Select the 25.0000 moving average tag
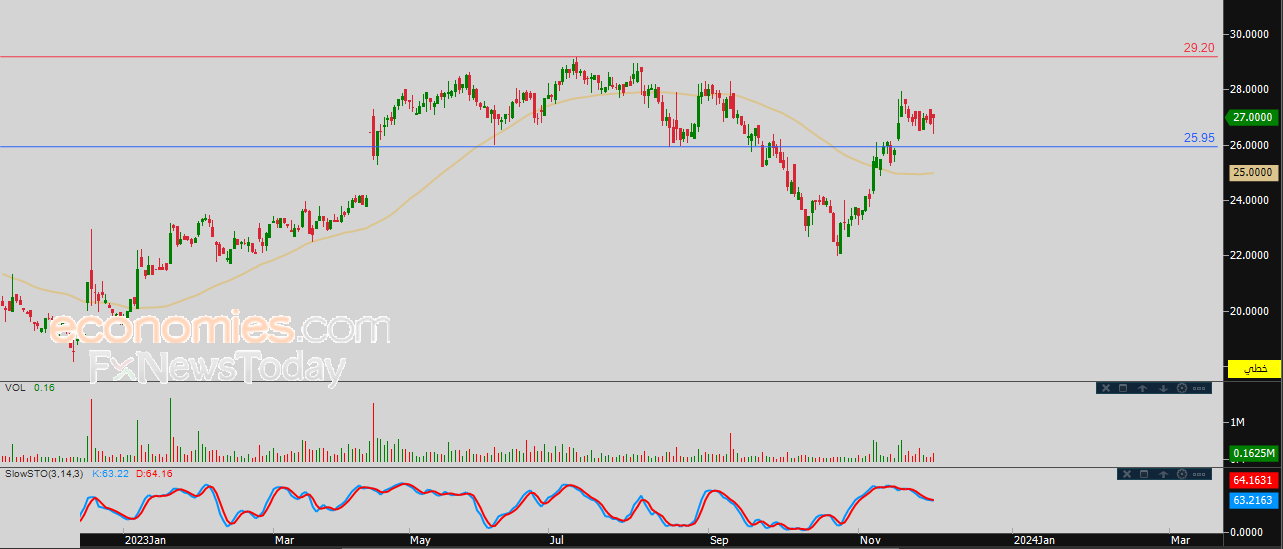 point(1254,172)
